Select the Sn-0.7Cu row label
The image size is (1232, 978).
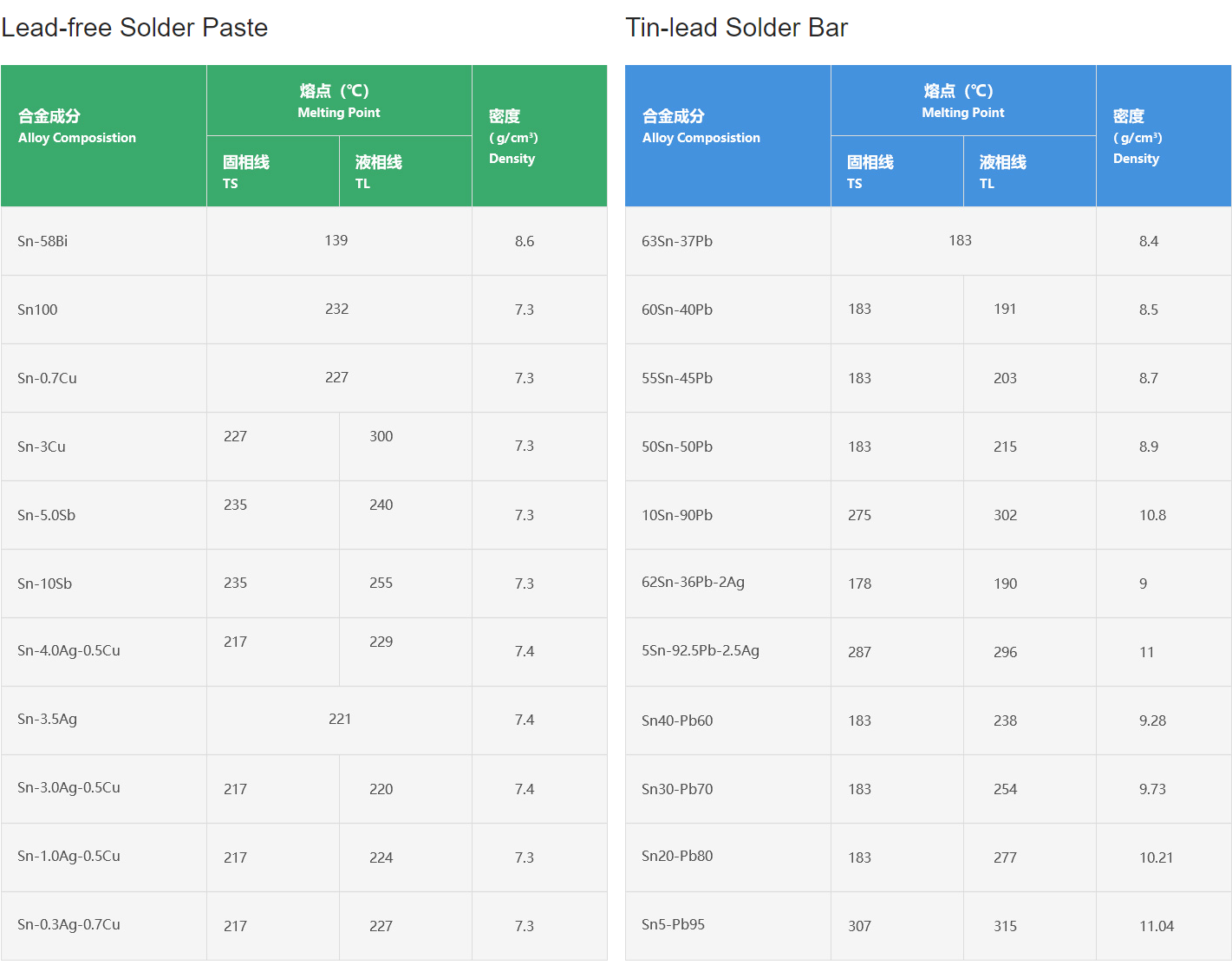(x=47, y=378)
